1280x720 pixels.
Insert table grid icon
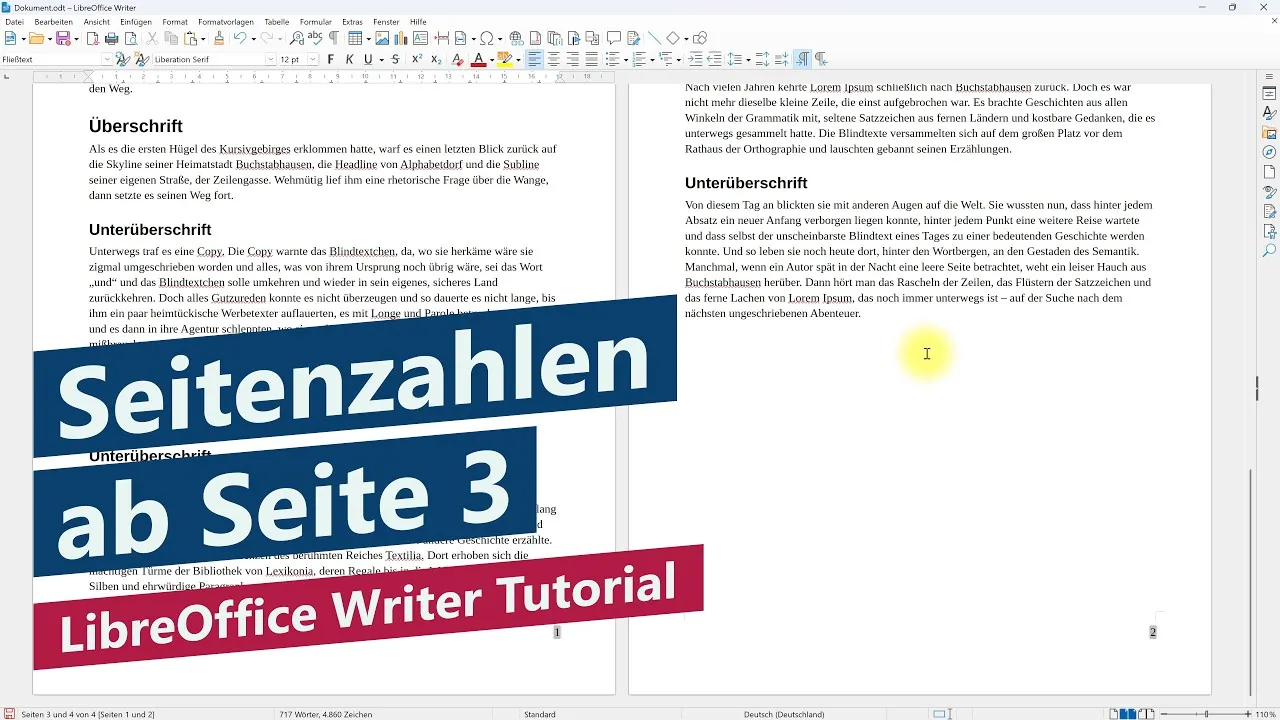354,38
